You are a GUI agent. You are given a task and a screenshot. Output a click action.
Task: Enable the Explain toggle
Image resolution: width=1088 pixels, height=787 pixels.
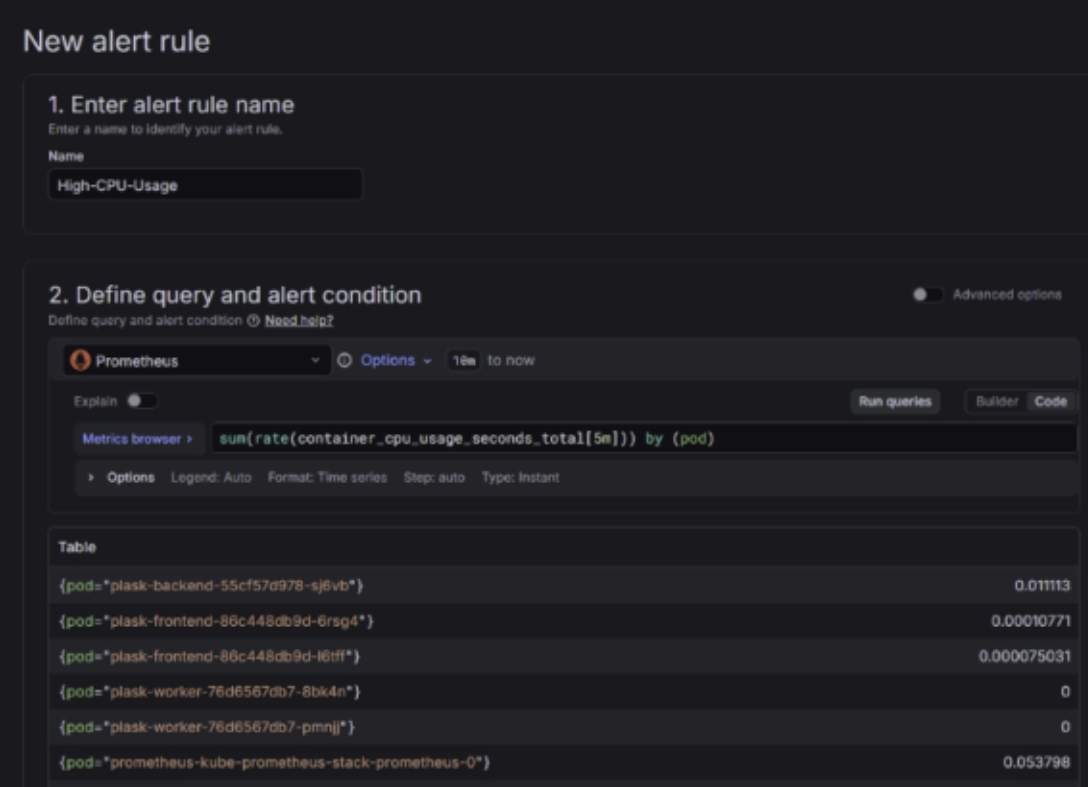tap(142, 401)
